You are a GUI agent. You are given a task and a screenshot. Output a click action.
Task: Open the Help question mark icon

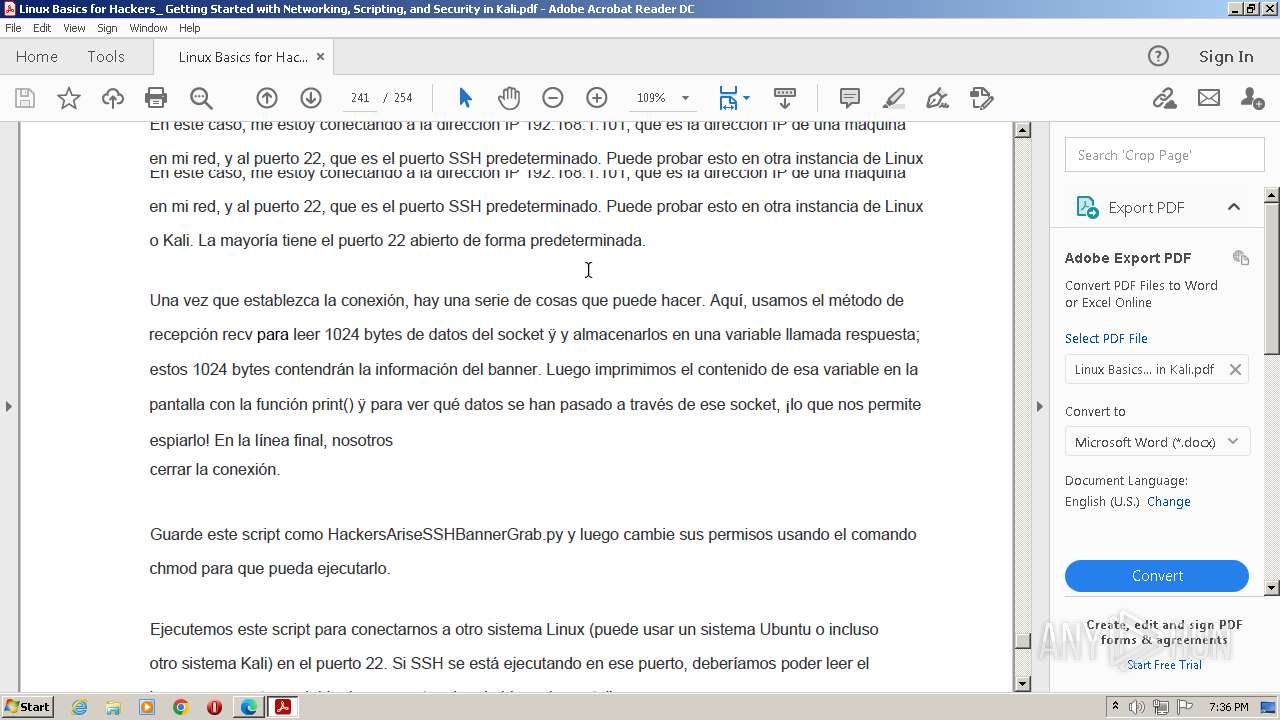(1158, 57)
